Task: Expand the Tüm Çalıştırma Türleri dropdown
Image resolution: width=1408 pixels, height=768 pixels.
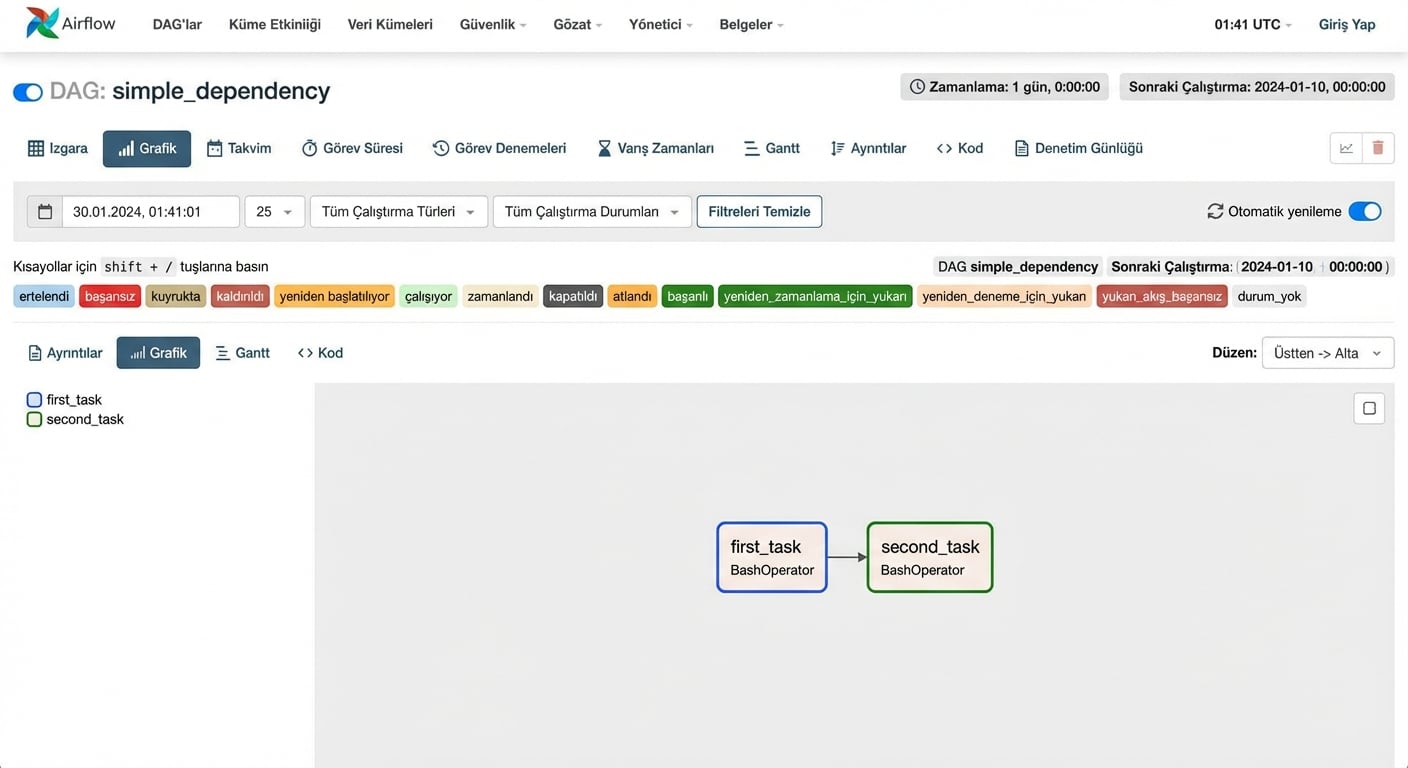Action: pos(398,212)
